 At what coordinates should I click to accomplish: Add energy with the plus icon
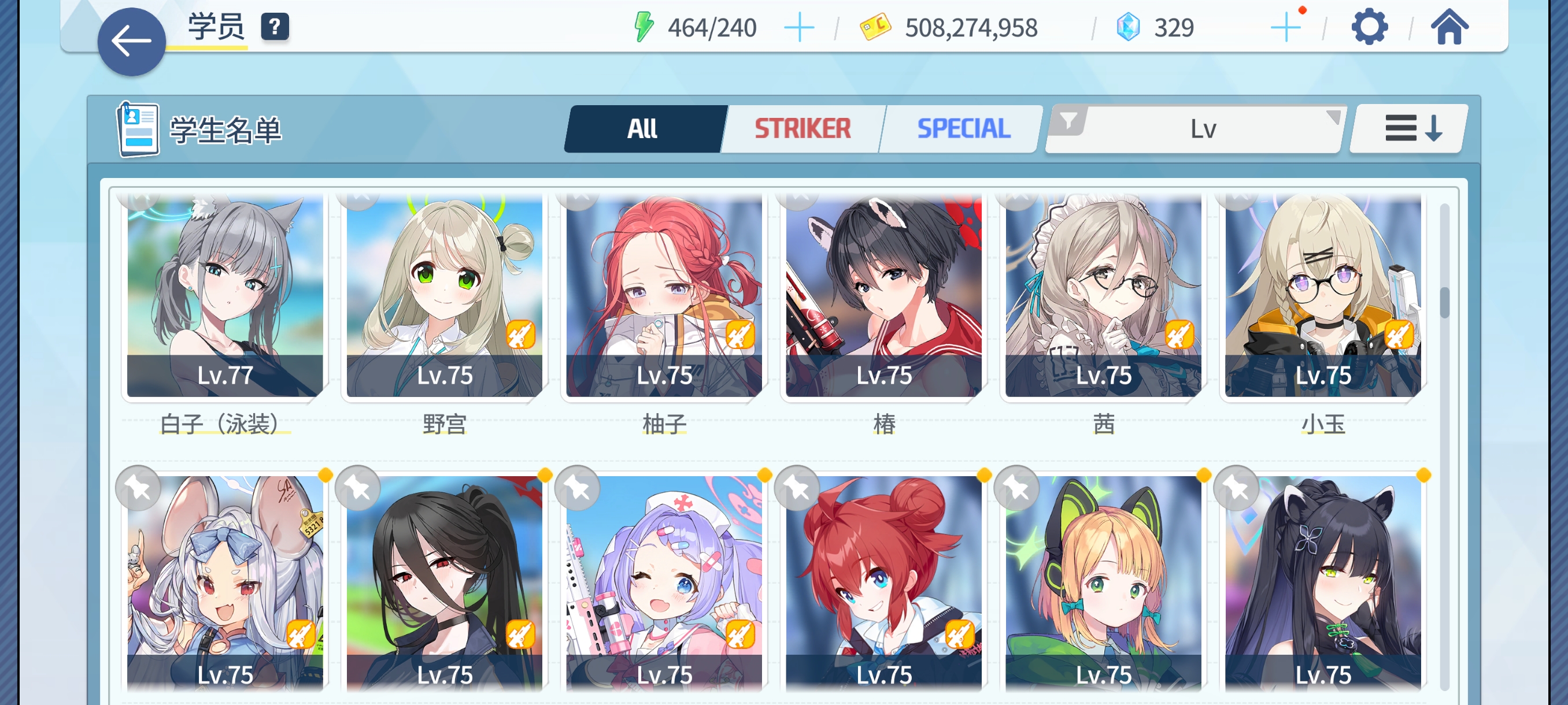[x=799, y=28]
